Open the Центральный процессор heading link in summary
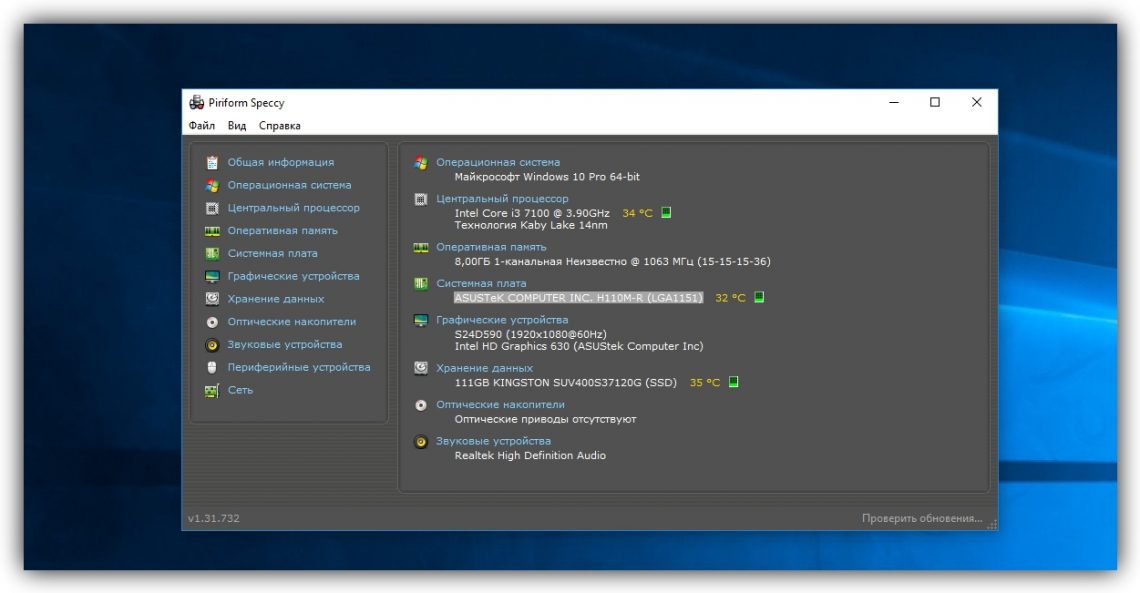 tap(502, 199)
